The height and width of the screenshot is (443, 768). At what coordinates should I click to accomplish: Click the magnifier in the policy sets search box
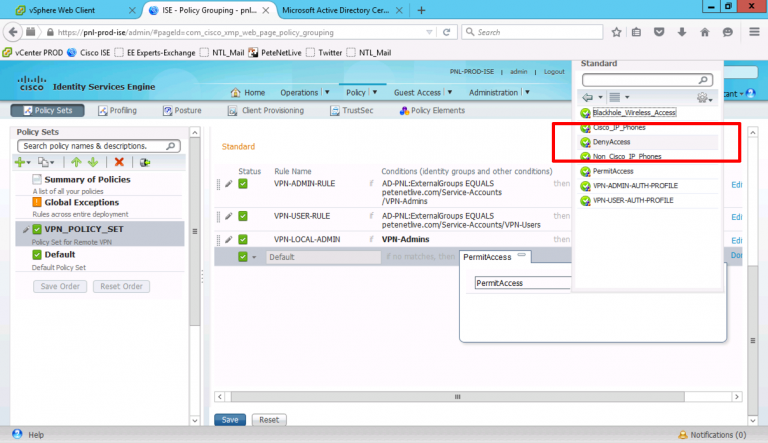click(170, 146)
